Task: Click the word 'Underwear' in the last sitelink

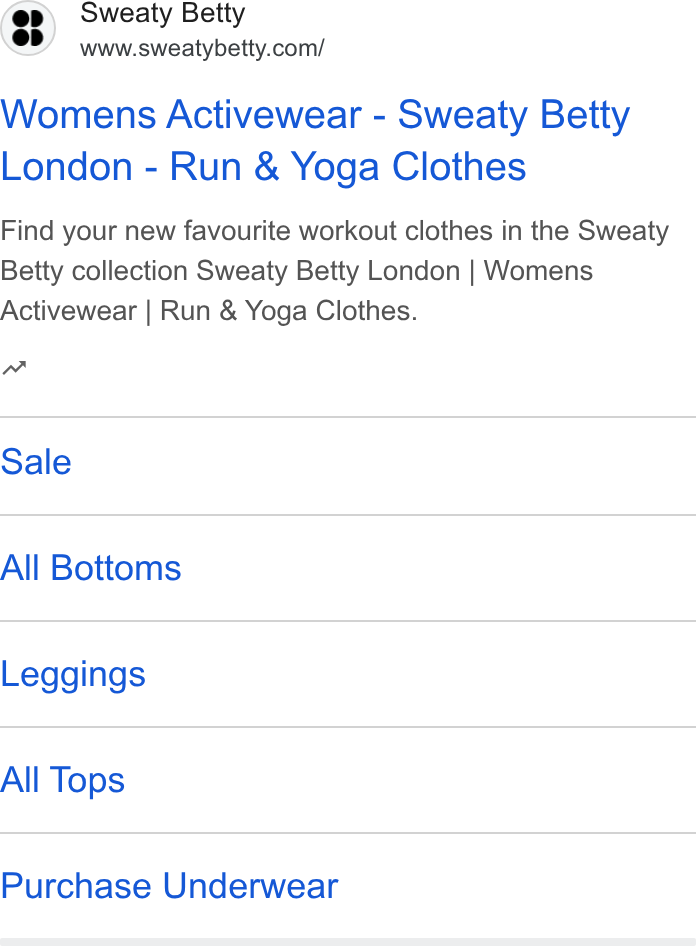Action: (x=250, y=886)
